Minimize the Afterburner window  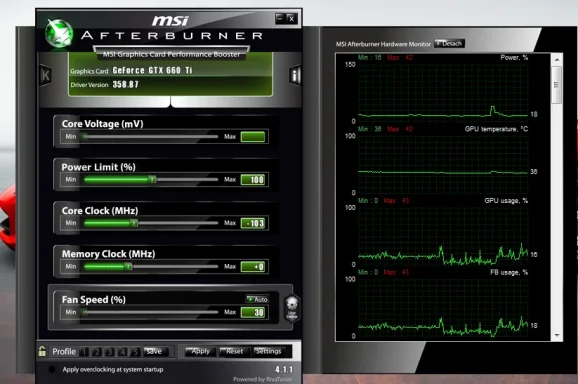(280, 18)
